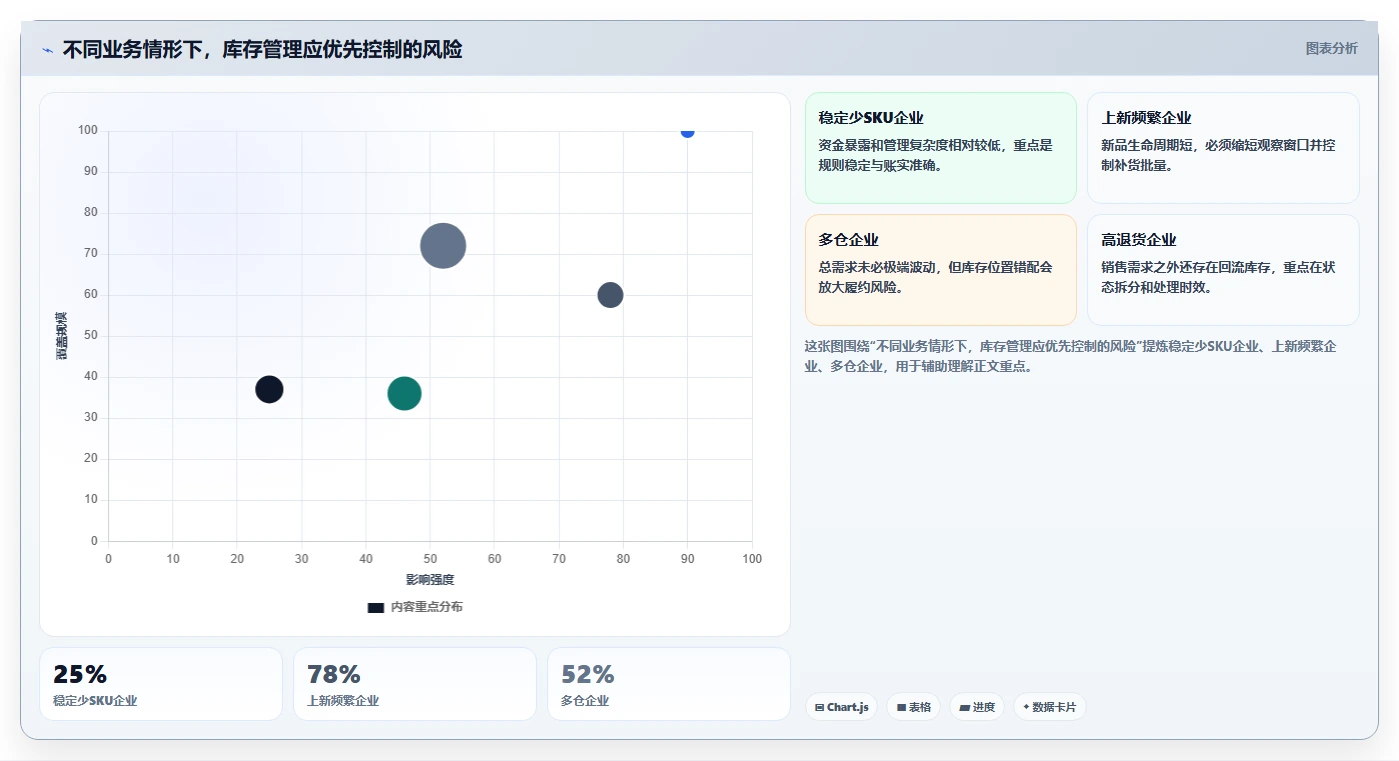Click the 影响强度 x-axis title

point(430,580)
